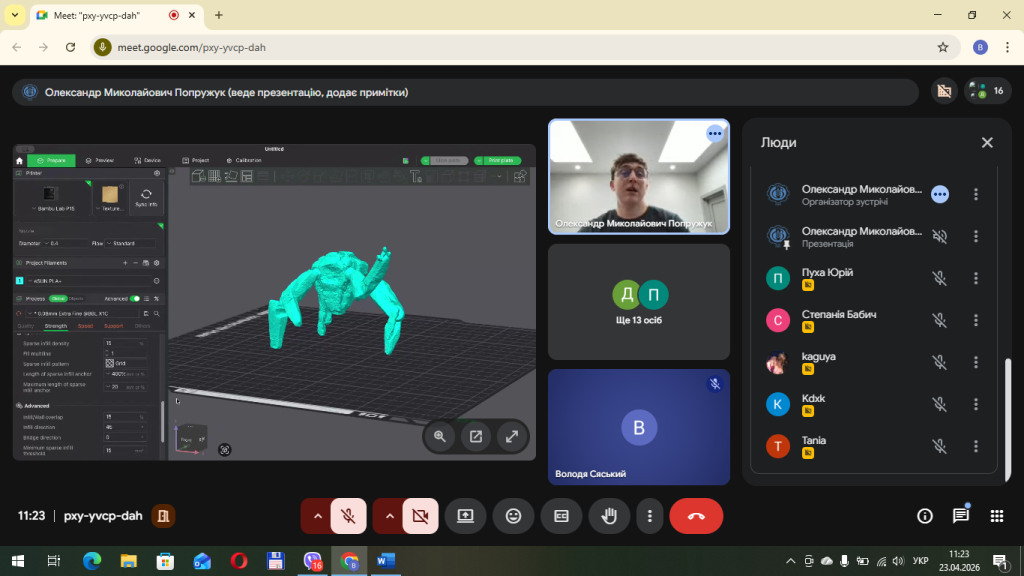Toggle closed captions

pyautogui.click(x=561, y=516)
